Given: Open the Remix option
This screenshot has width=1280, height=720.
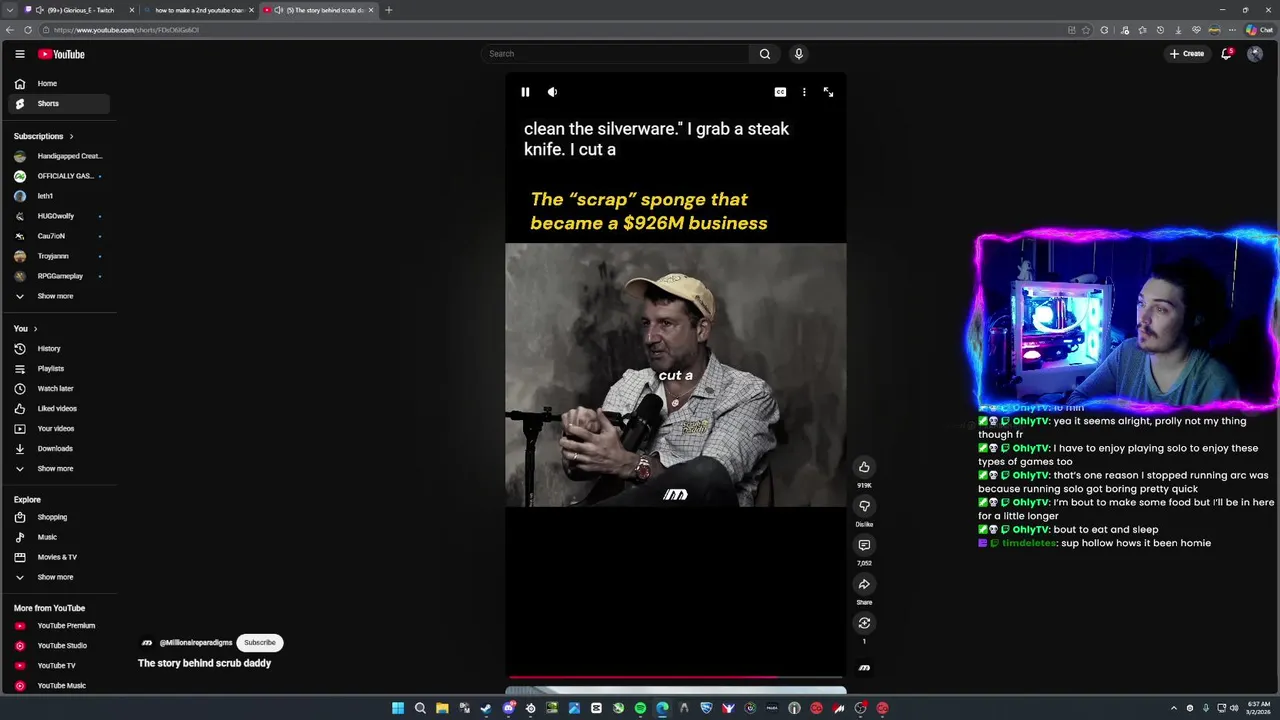Looking at the screenshot, I should click(x=864, y=623).
